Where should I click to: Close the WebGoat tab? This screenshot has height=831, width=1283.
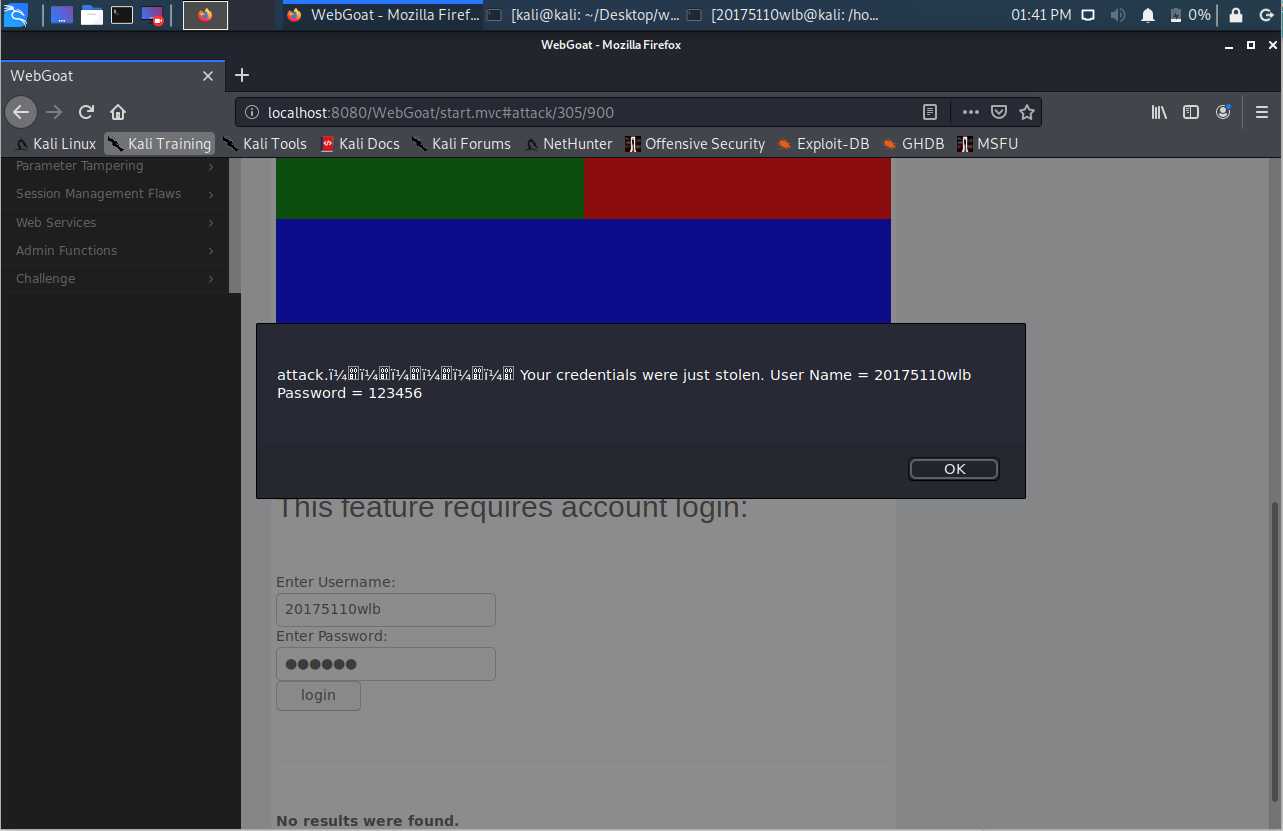(208, 76)
